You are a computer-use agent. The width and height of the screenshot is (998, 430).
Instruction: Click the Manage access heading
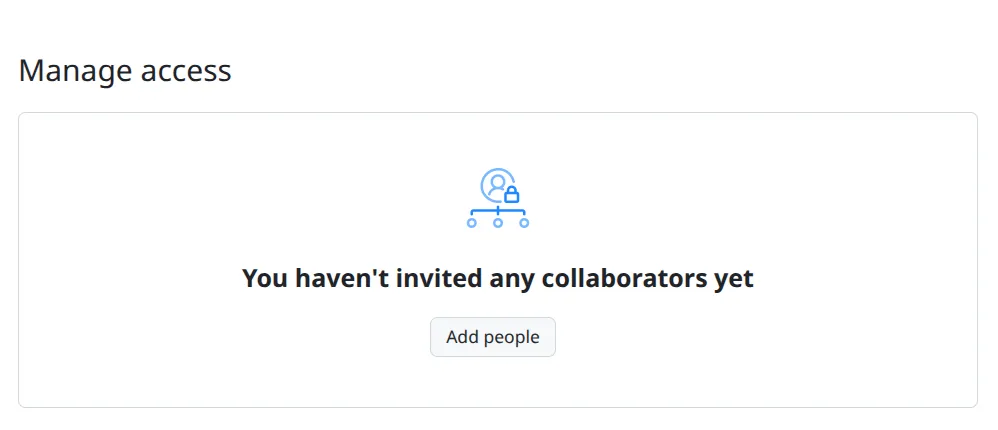[x=125, y=71]
